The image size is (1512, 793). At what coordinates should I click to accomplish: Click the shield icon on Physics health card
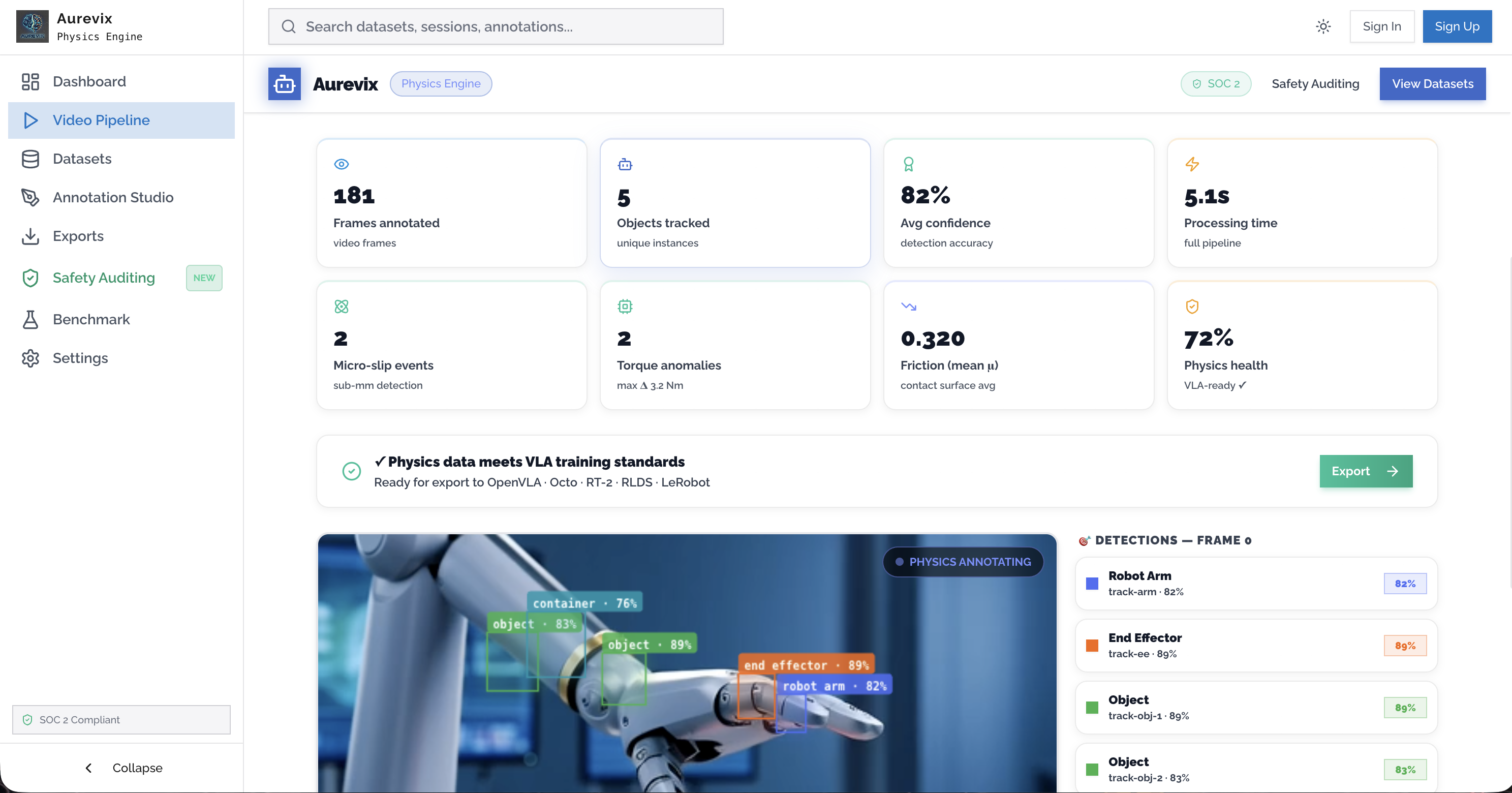[x=1191, y=307]
